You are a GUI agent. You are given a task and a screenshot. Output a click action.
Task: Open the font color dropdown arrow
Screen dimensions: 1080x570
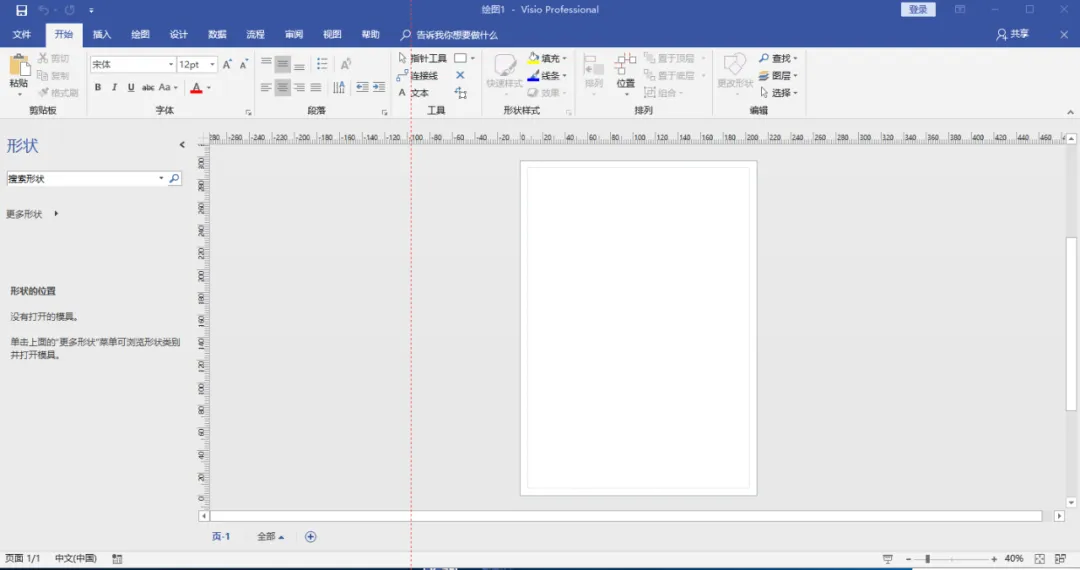pyautogui.click(x=209, y=87)
